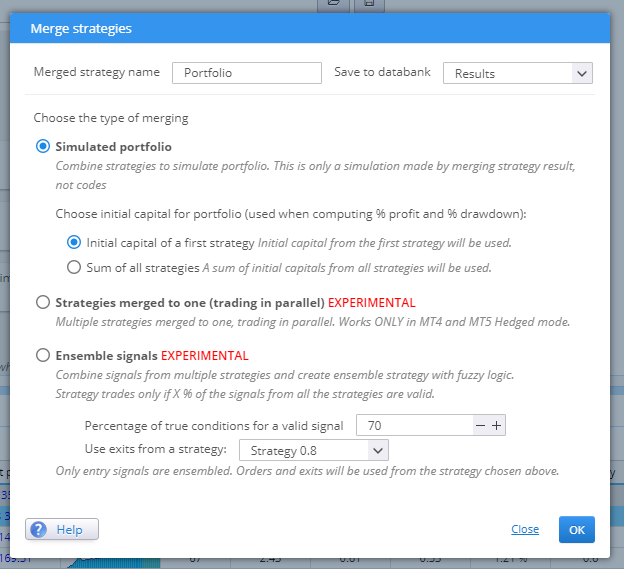Click the blue question mark help icon
The image size is (624, 569).
(x=39, y=530)
